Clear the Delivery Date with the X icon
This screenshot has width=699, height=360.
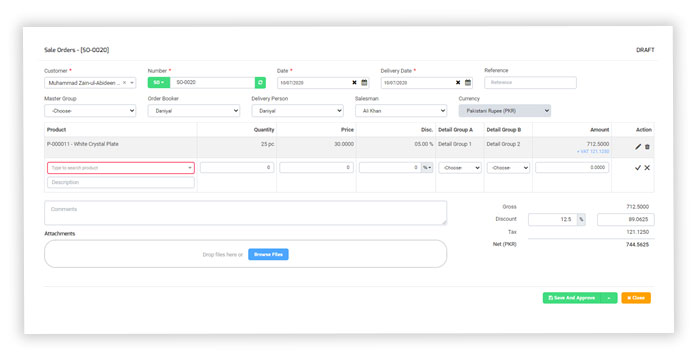point(458,82)
